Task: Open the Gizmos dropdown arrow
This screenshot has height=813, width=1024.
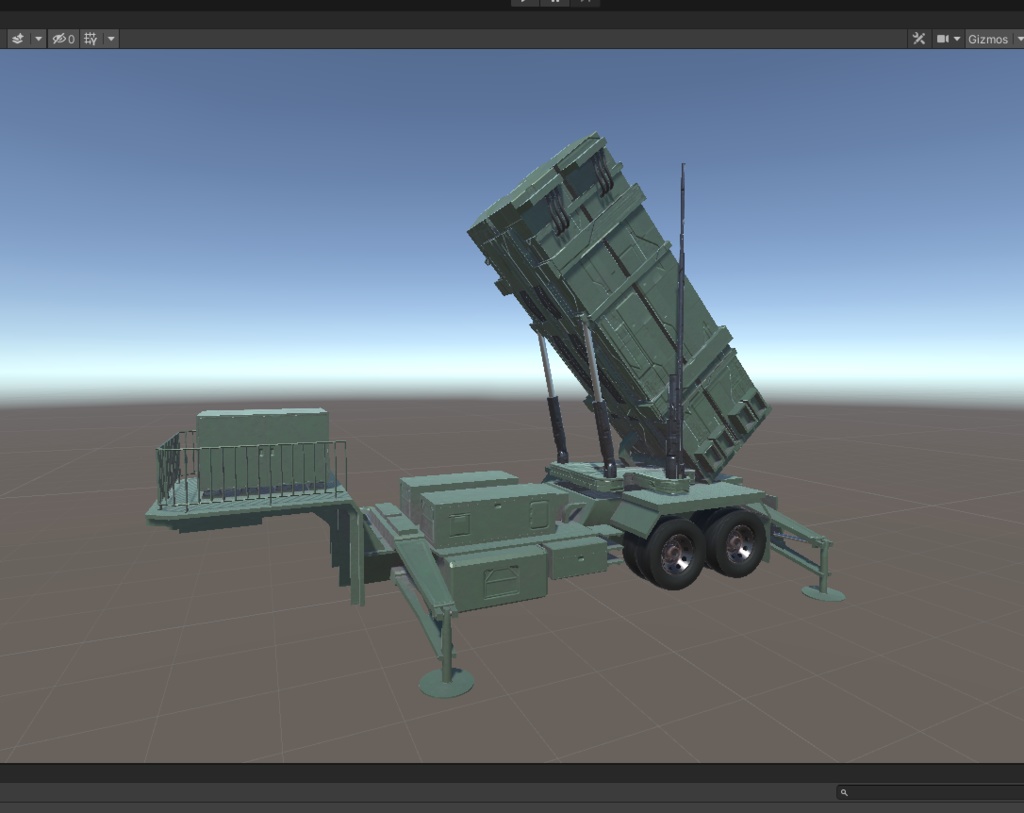Action: click(x=1019, y=39)
